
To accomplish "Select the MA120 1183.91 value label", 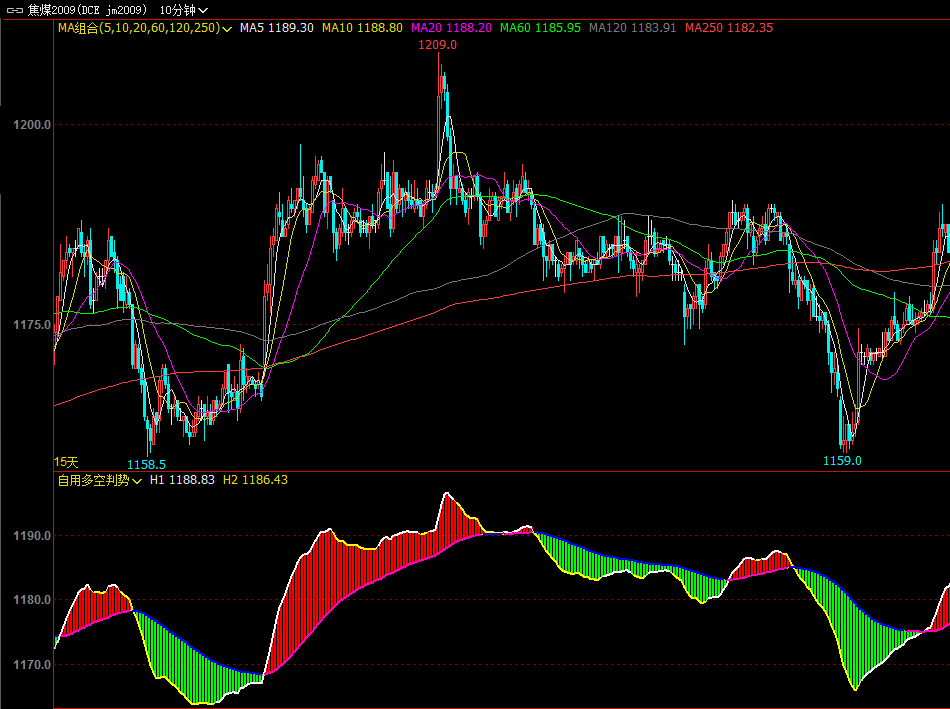I will tap(633, 28).
